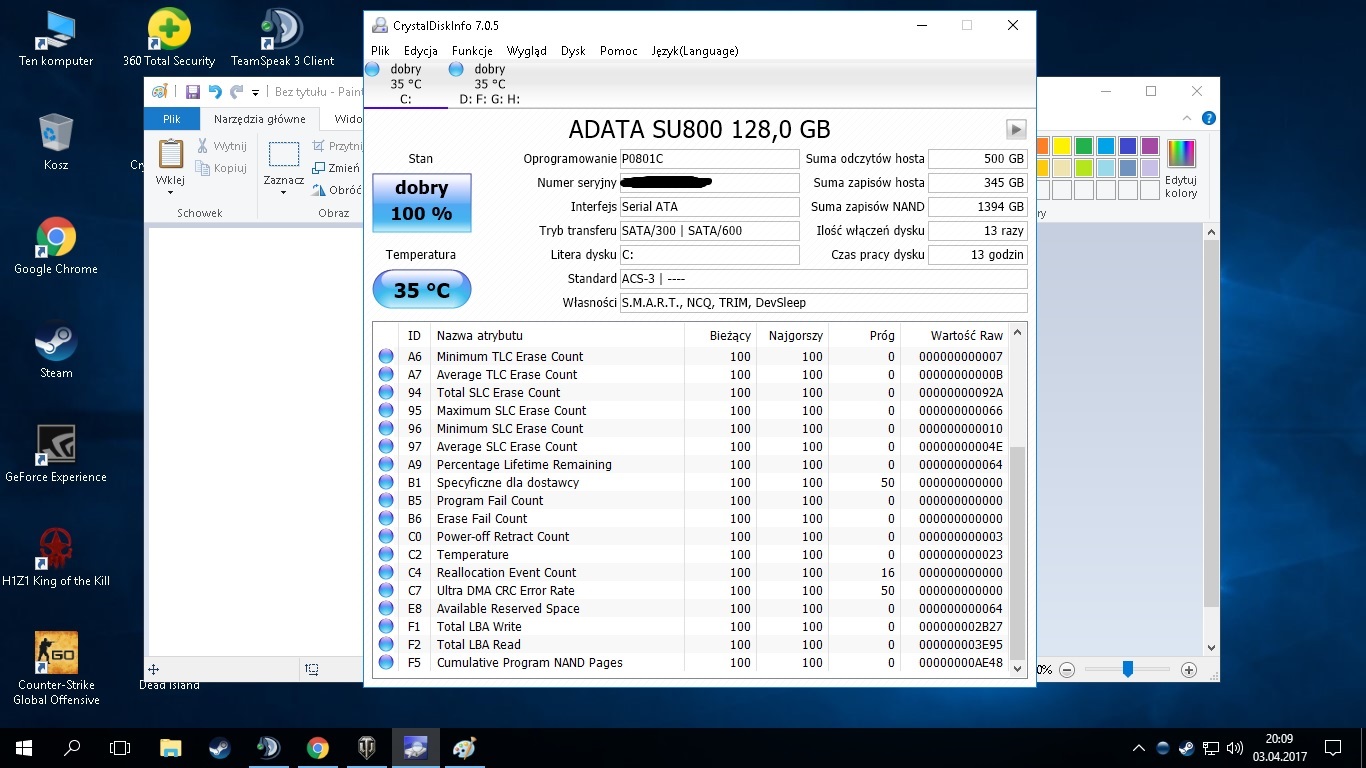Open the Dysk menu

(573, 51)
